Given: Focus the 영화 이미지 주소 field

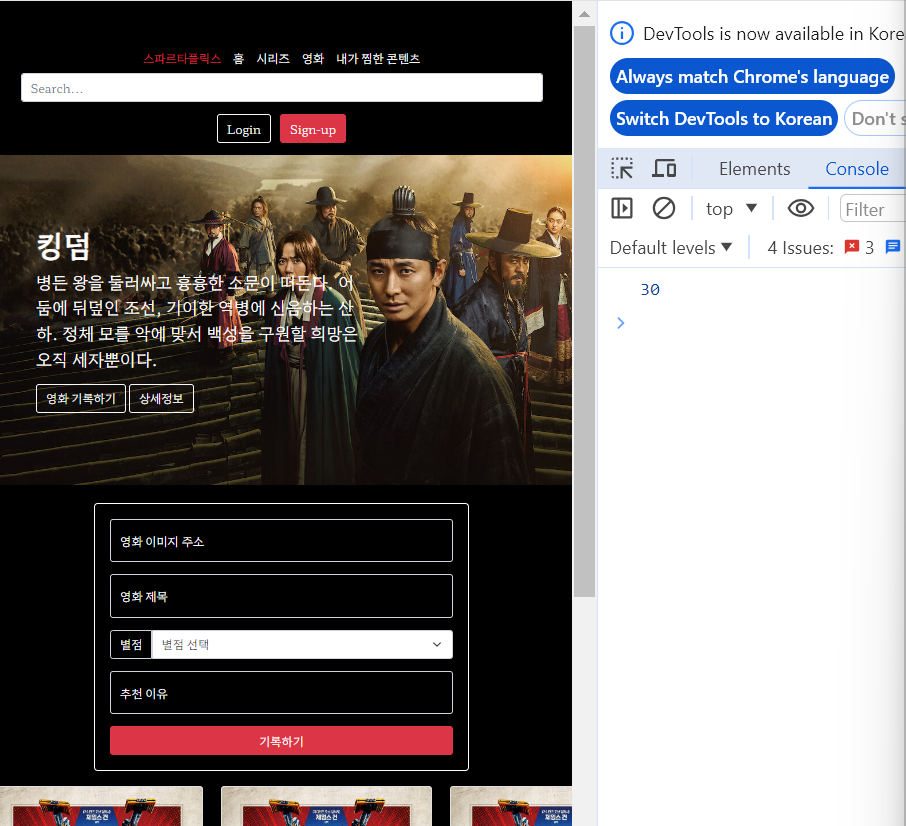Looking at the screenshot, I should [281, 541].
